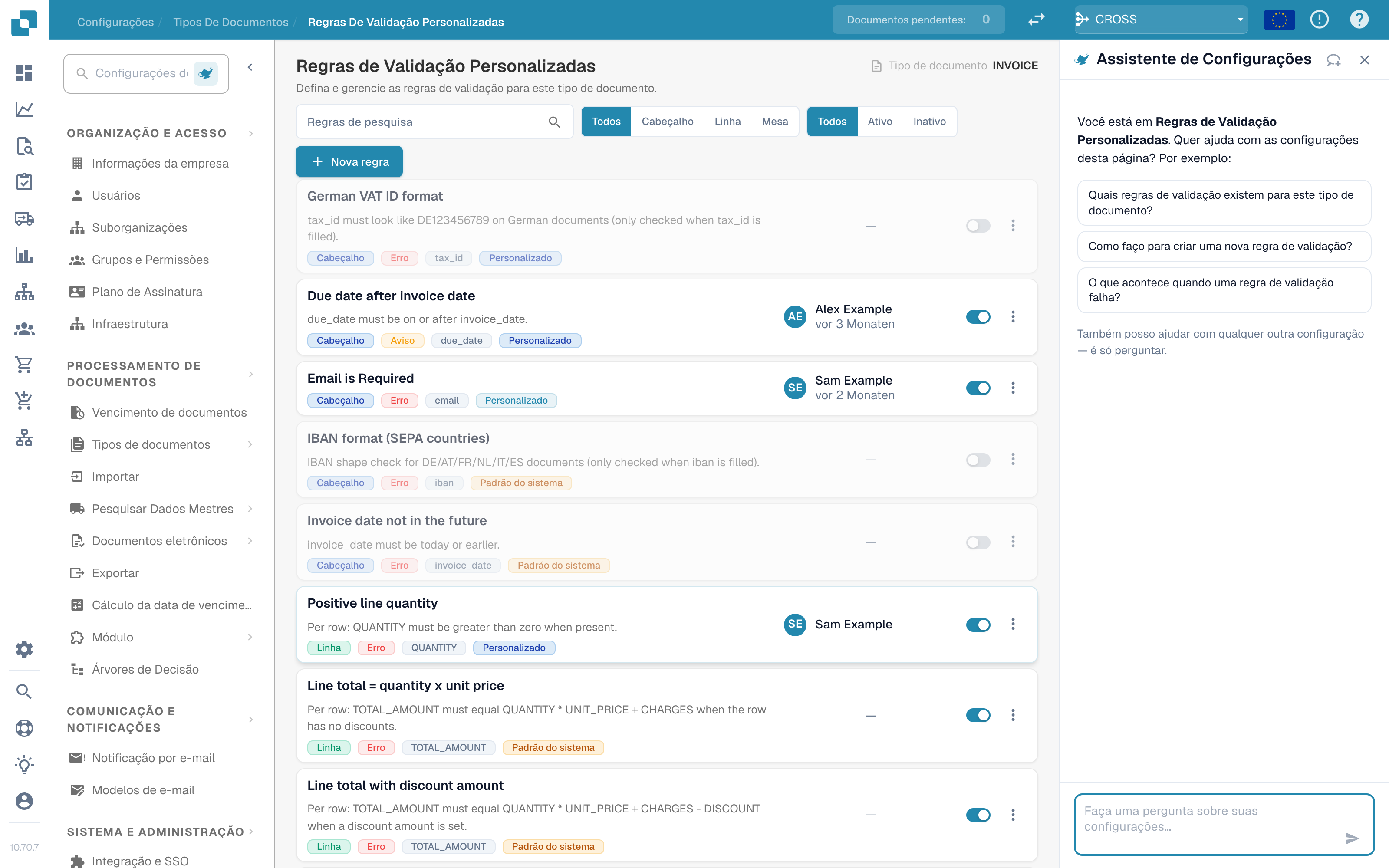Expand the Documentos eletrônicos submenu
Viewport: 1389px width, 868px height.
tap(250, 541)
